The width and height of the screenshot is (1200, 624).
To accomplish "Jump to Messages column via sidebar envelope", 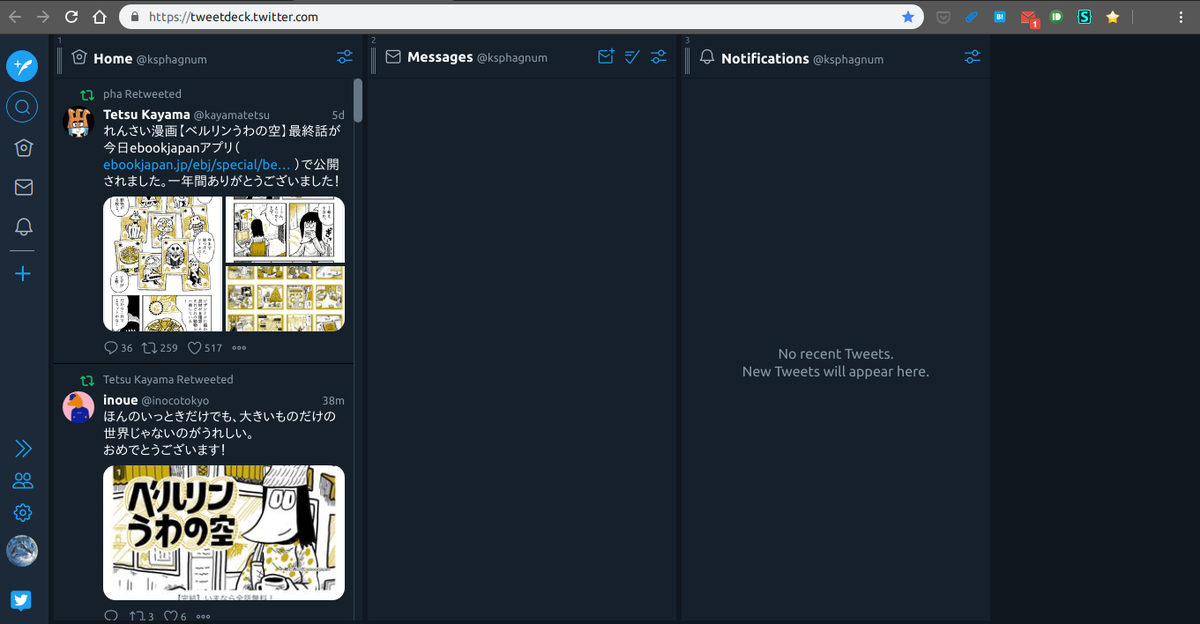I will [x=23, y=187].
